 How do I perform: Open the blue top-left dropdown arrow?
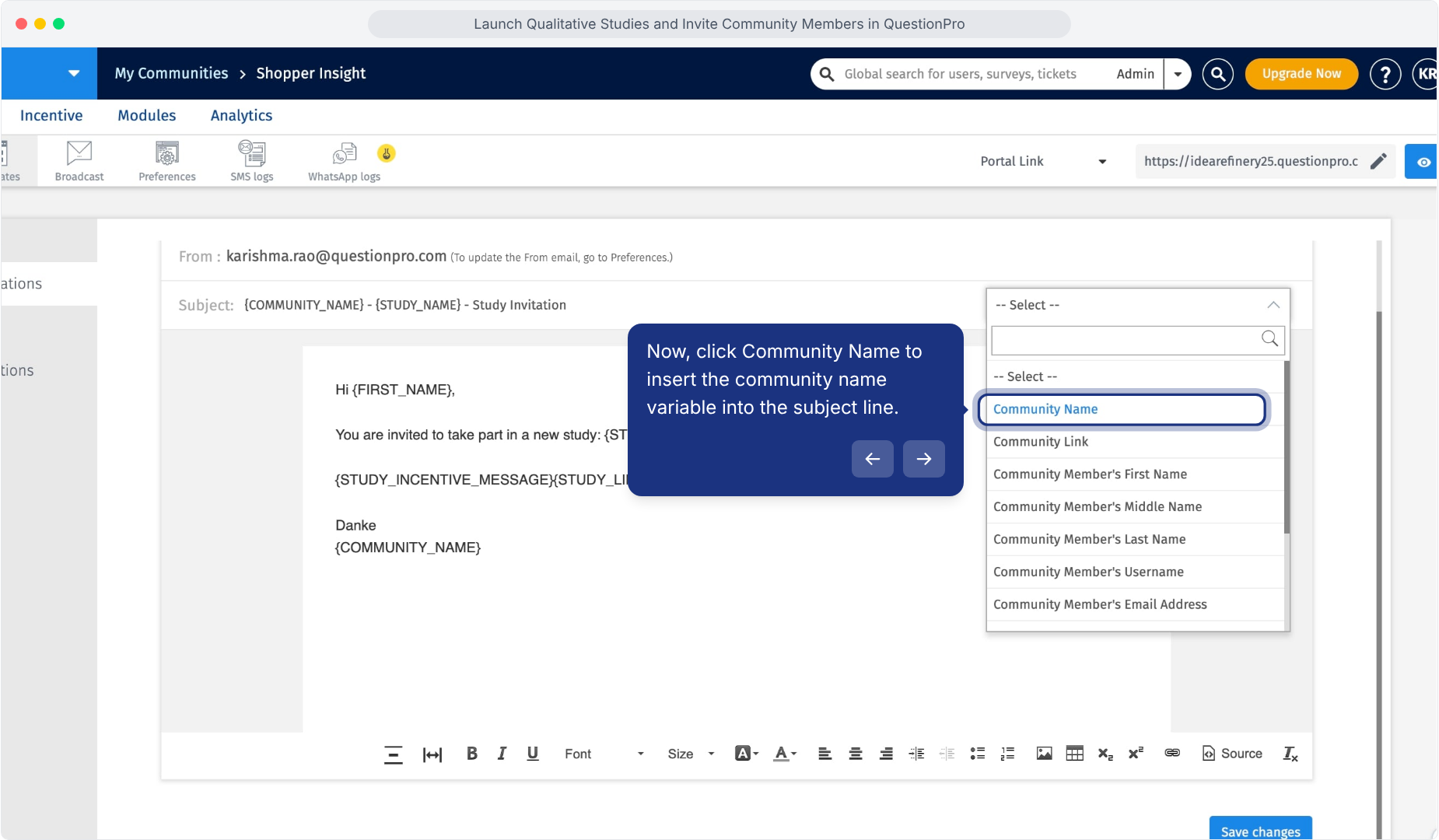[x=73, y=73]
